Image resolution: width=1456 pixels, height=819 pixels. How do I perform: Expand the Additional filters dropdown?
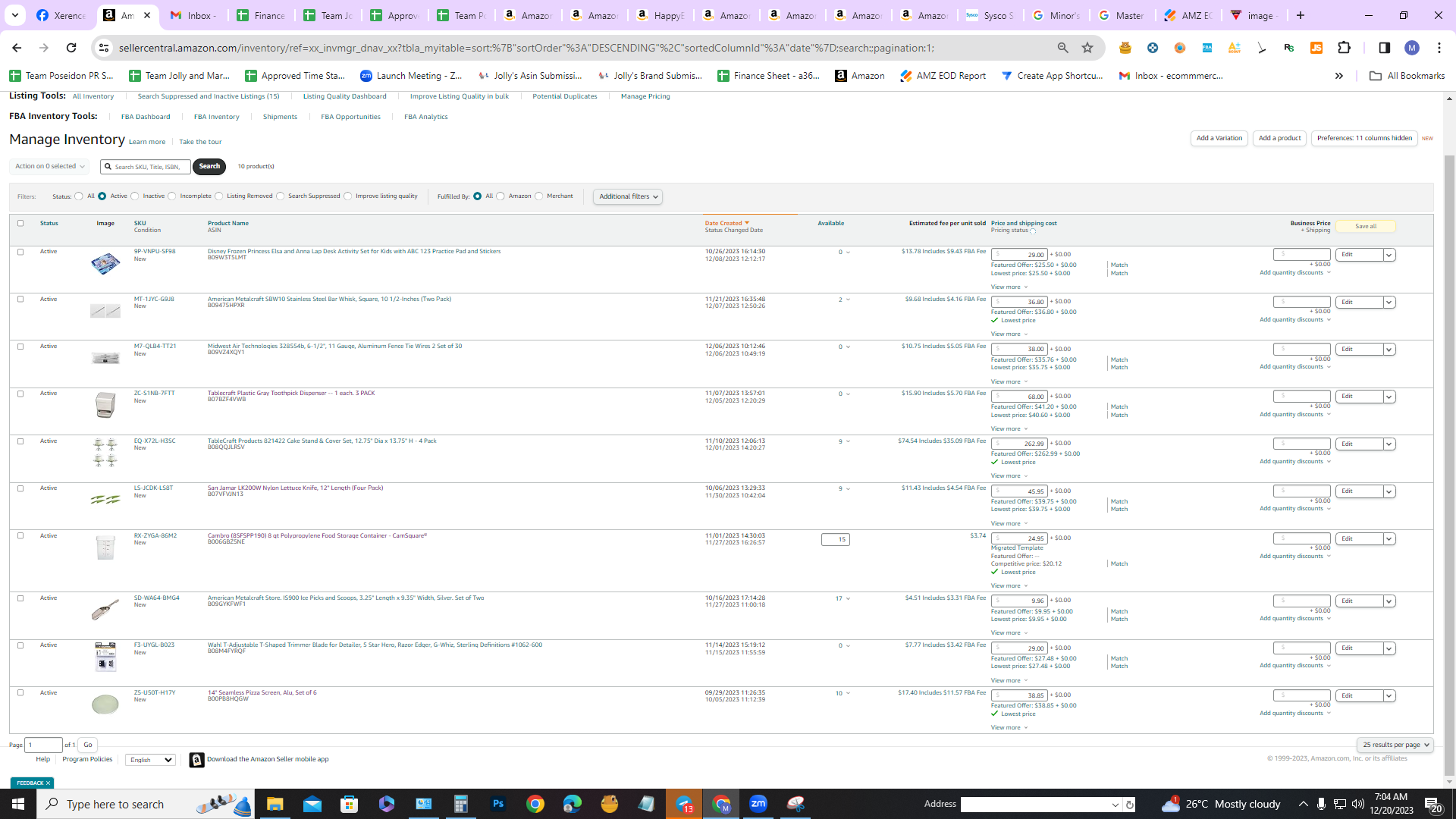click(628, 196)
